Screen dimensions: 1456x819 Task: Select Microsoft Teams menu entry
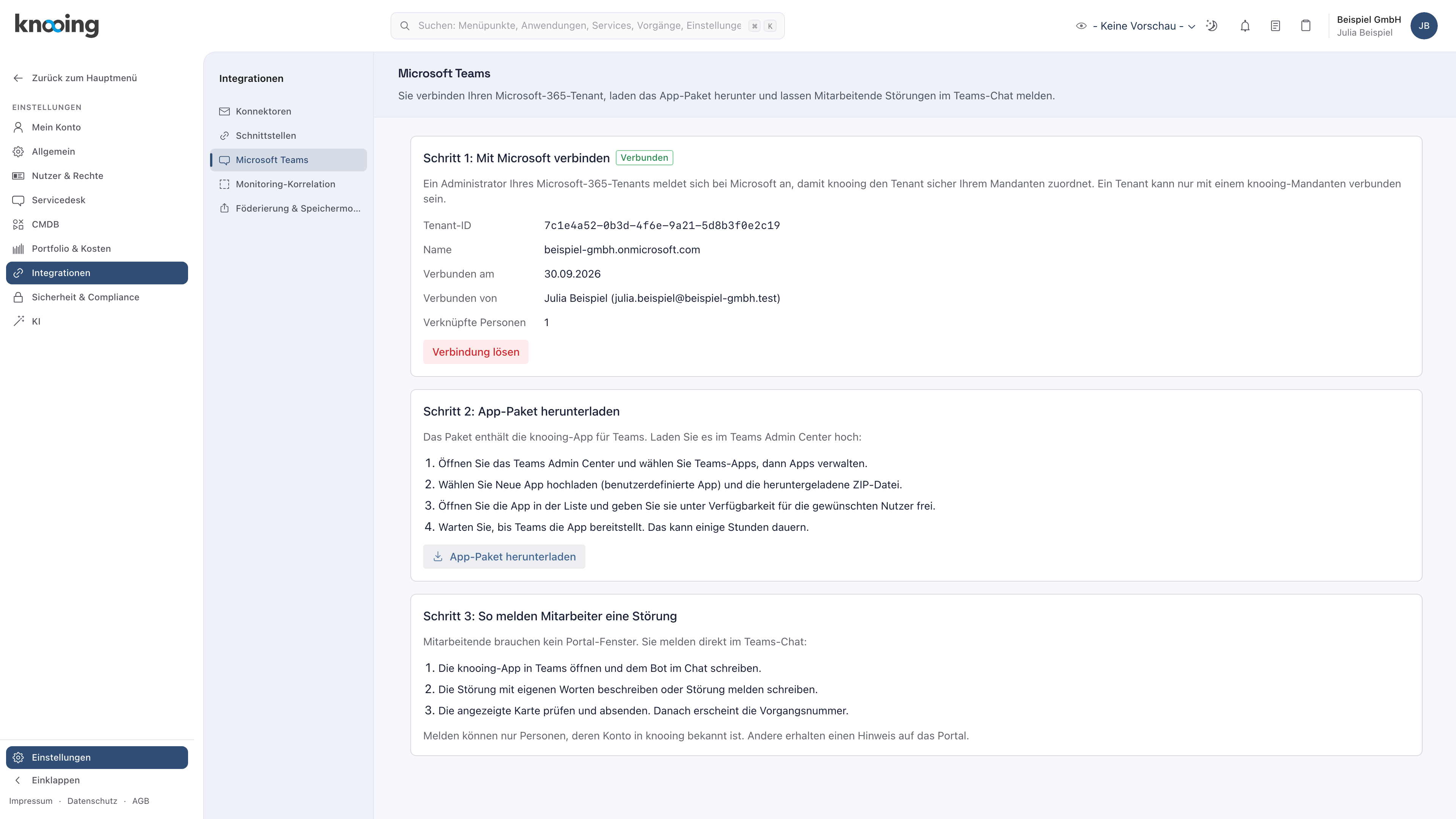[288, 160]
